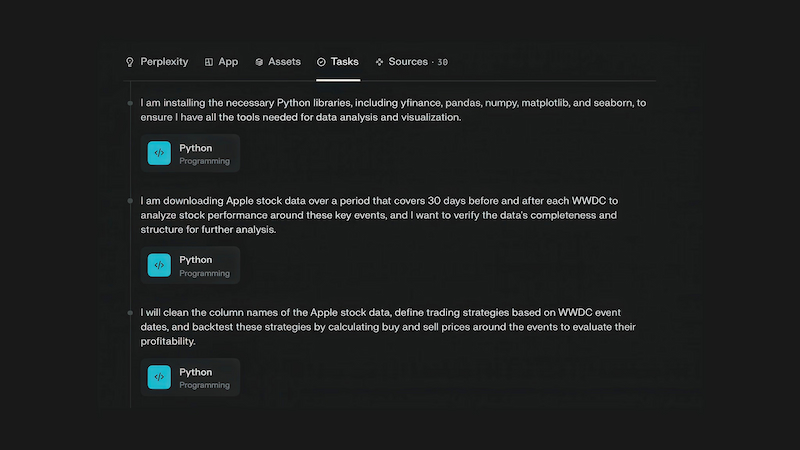This screenshot has height=450, width=800.
Task: Switch to the Perplexity tab
Action: 164,62
